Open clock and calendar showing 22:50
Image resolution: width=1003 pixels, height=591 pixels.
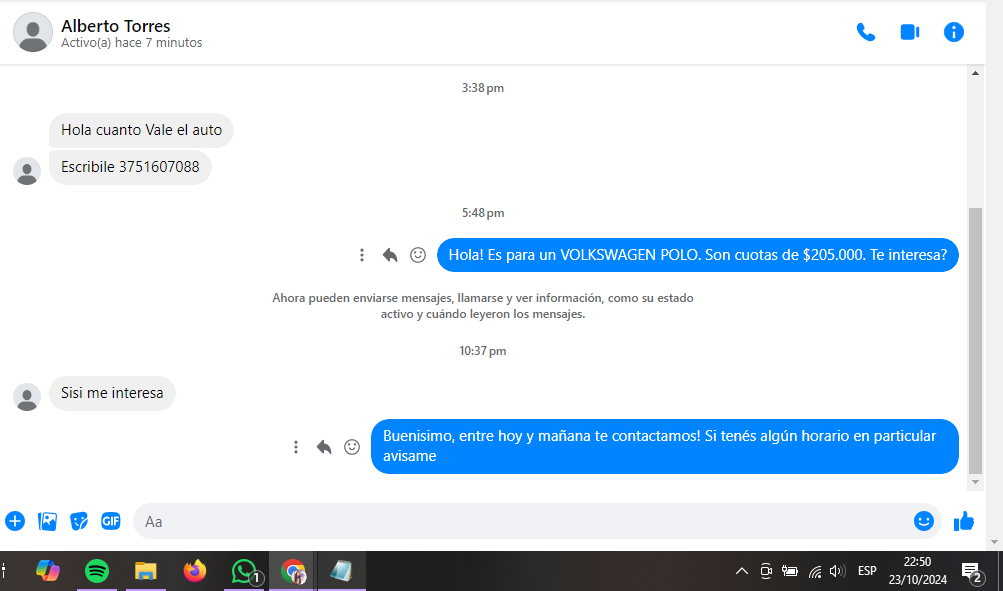pyautogui.click(x=917, y=571)
